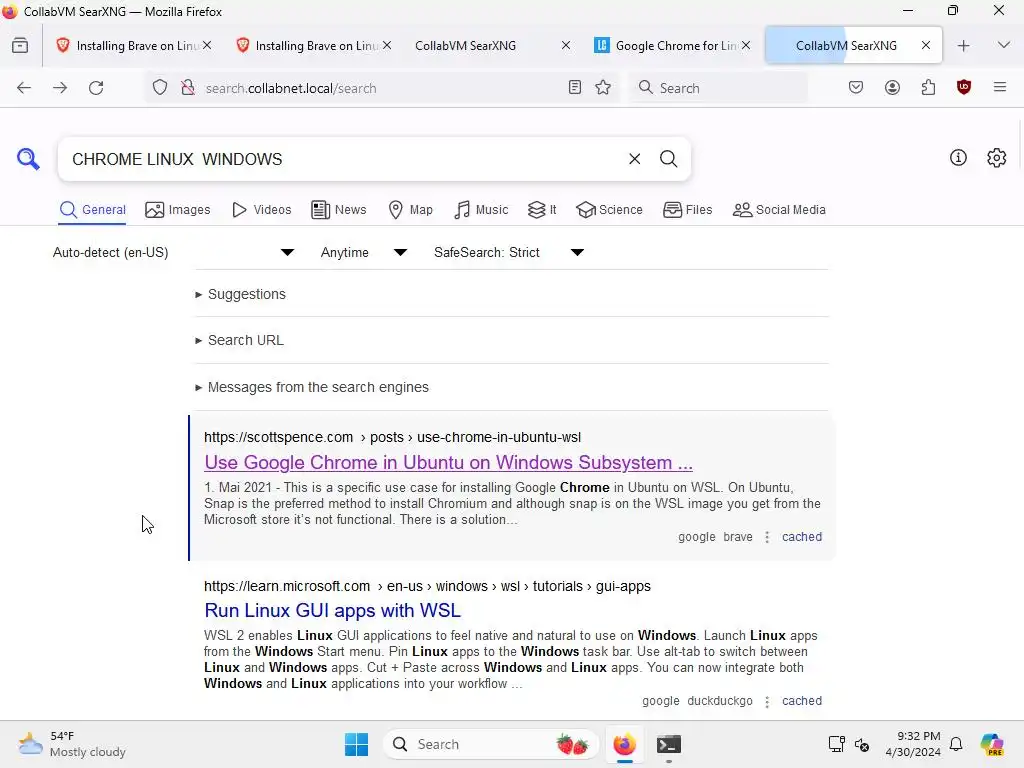Open the 9:32 PM clock calendar
Screen dimensions: 1024x768
(x=913, y=744)
